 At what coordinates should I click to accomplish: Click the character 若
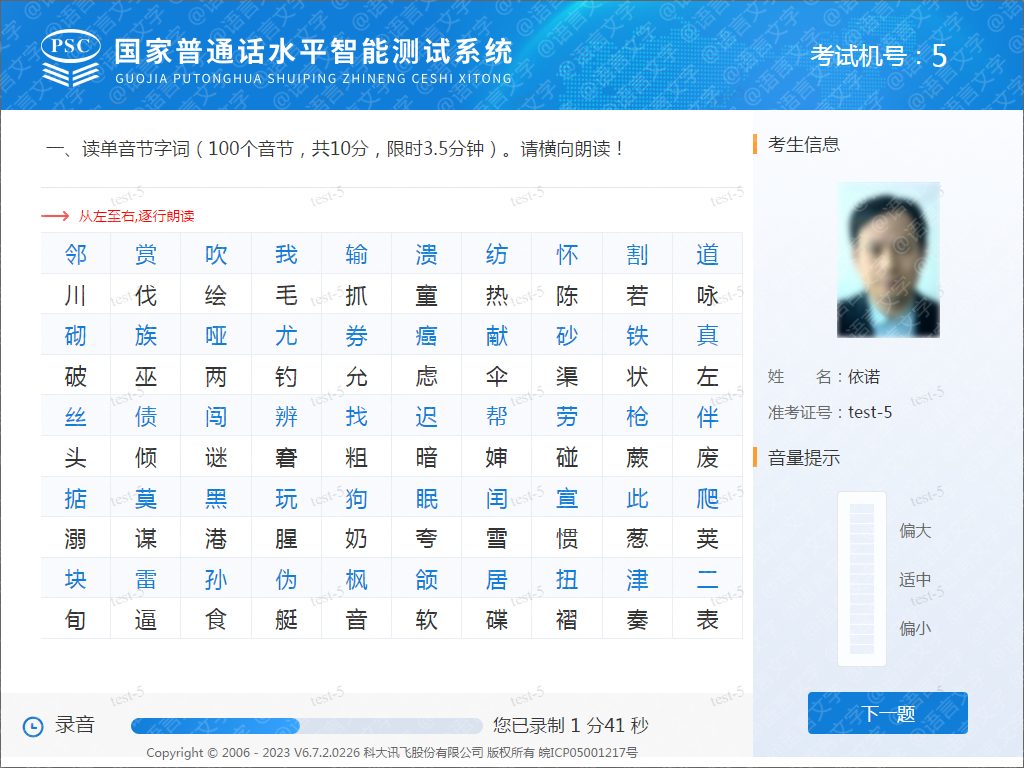(637, 295)
